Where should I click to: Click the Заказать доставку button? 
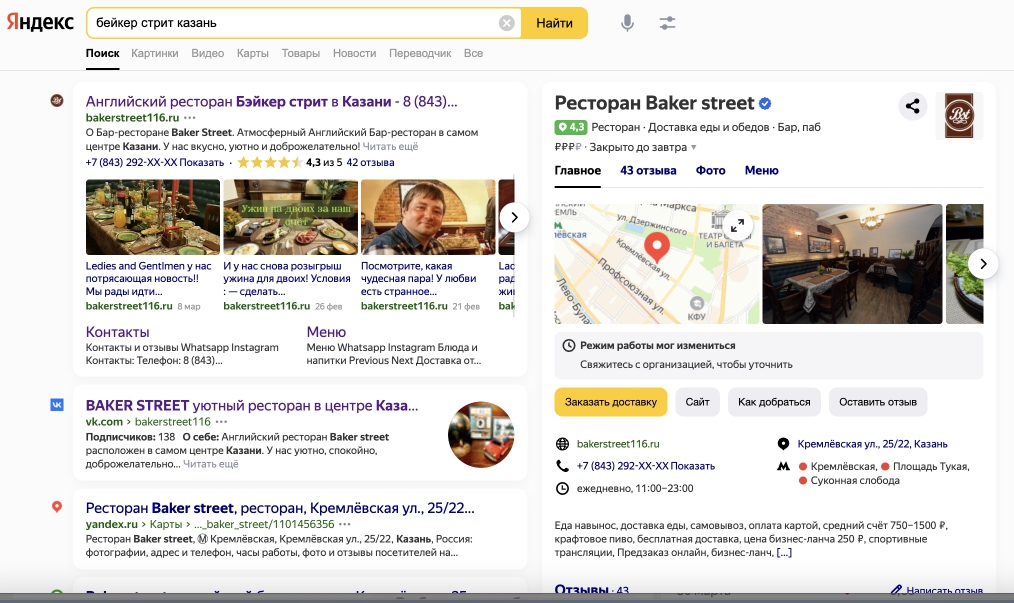pos(610,402)
